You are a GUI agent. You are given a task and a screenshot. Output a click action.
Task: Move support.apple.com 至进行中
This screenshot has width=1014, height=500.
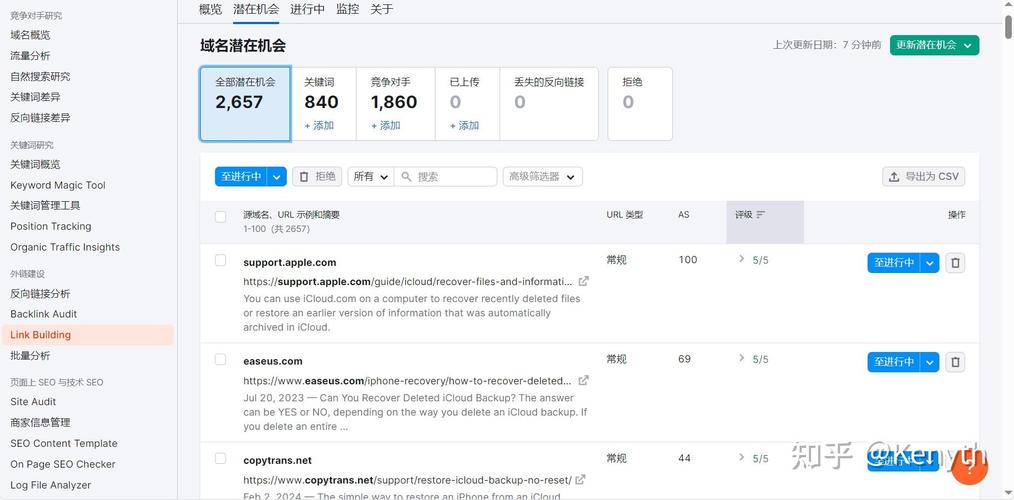[x=894, y=263]
